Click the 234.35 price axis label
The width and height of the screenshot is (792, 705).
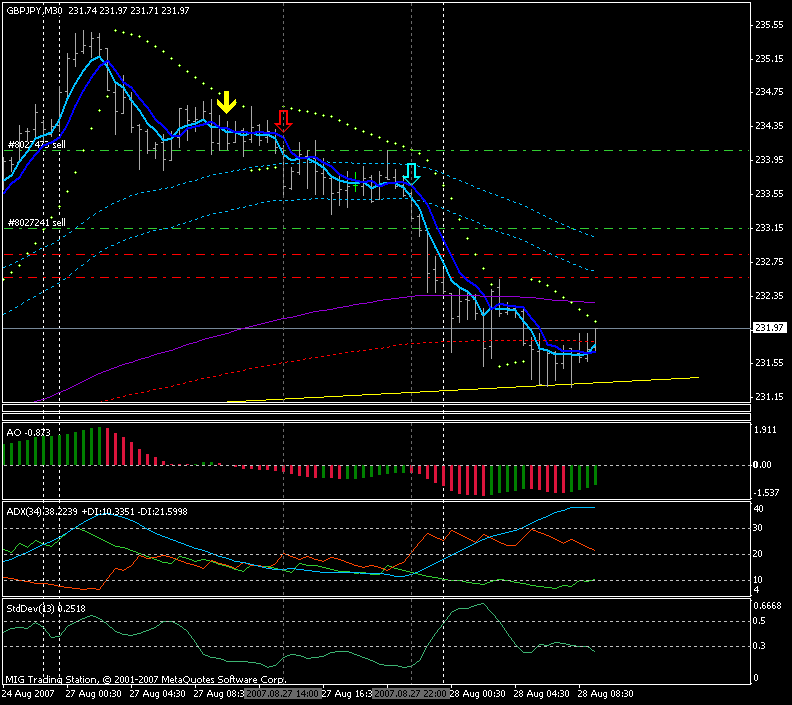769,126
